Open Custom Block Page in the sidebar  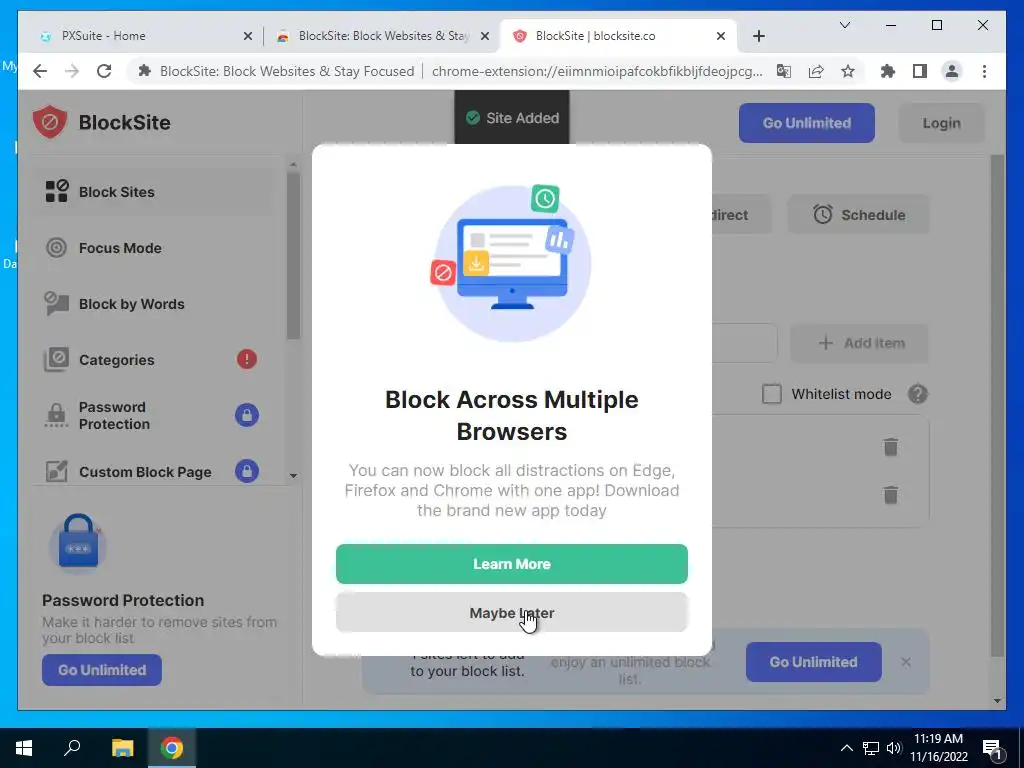(153, 472)
